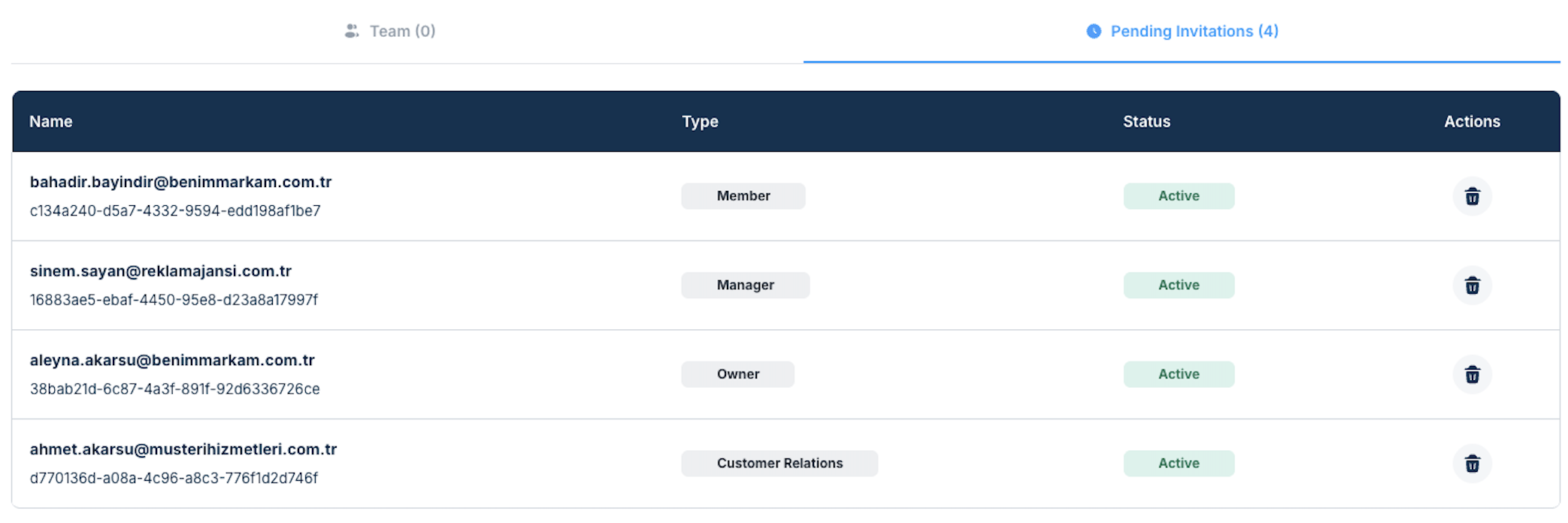
Task: Click the clock icon beside Pending Invitations
Action: click(1094, 32)
